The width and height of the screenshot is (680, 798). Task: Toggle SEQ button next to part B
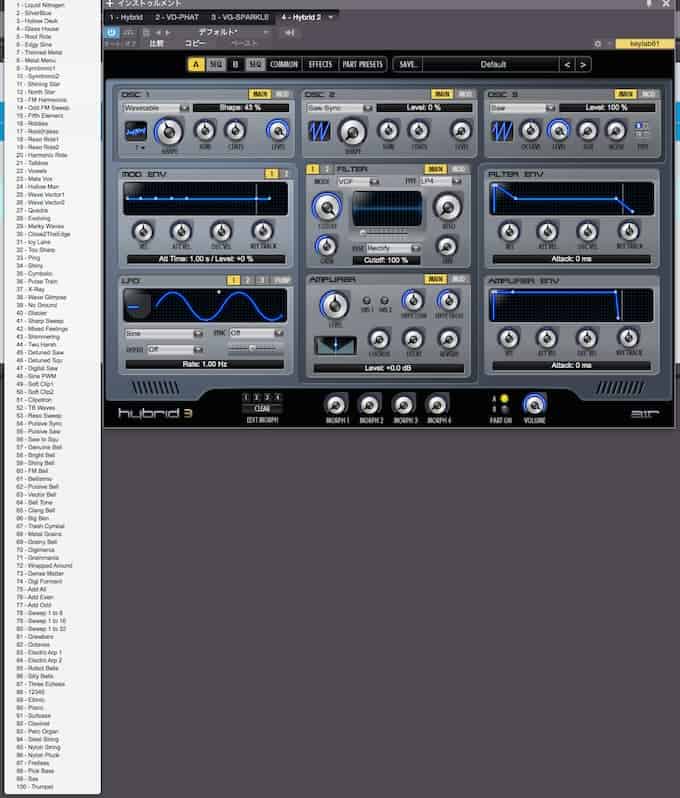coord(254,65)
